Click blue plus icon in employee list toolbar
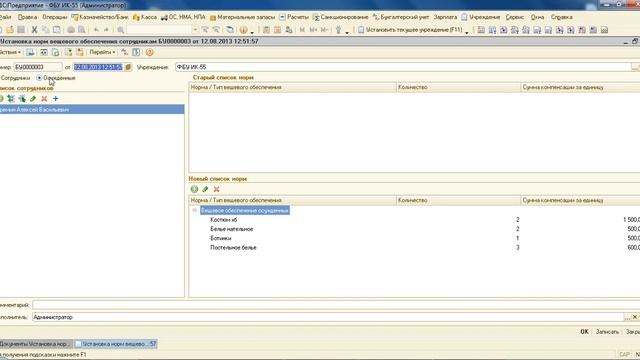This screenshot has width=640, height=360. pos(56,98)
